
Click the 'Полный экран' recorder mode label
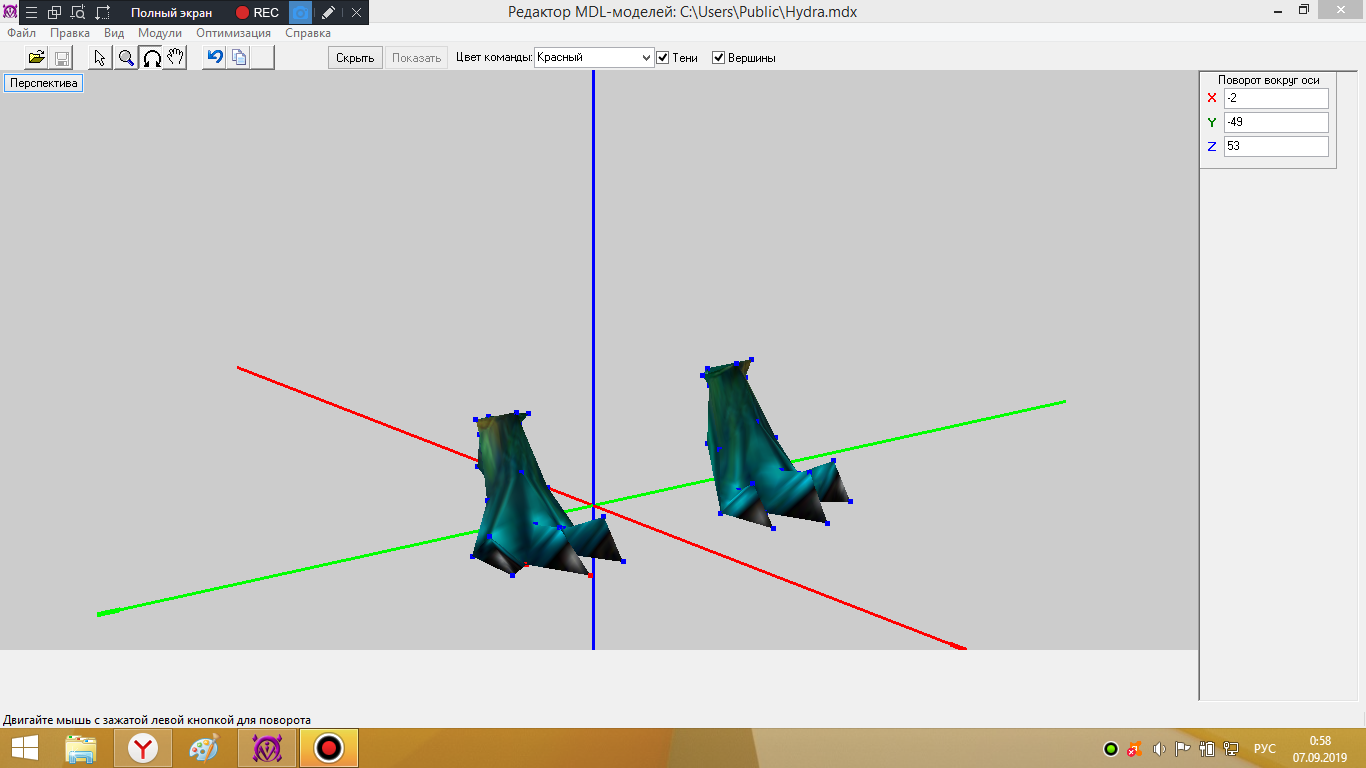[171, 13]
